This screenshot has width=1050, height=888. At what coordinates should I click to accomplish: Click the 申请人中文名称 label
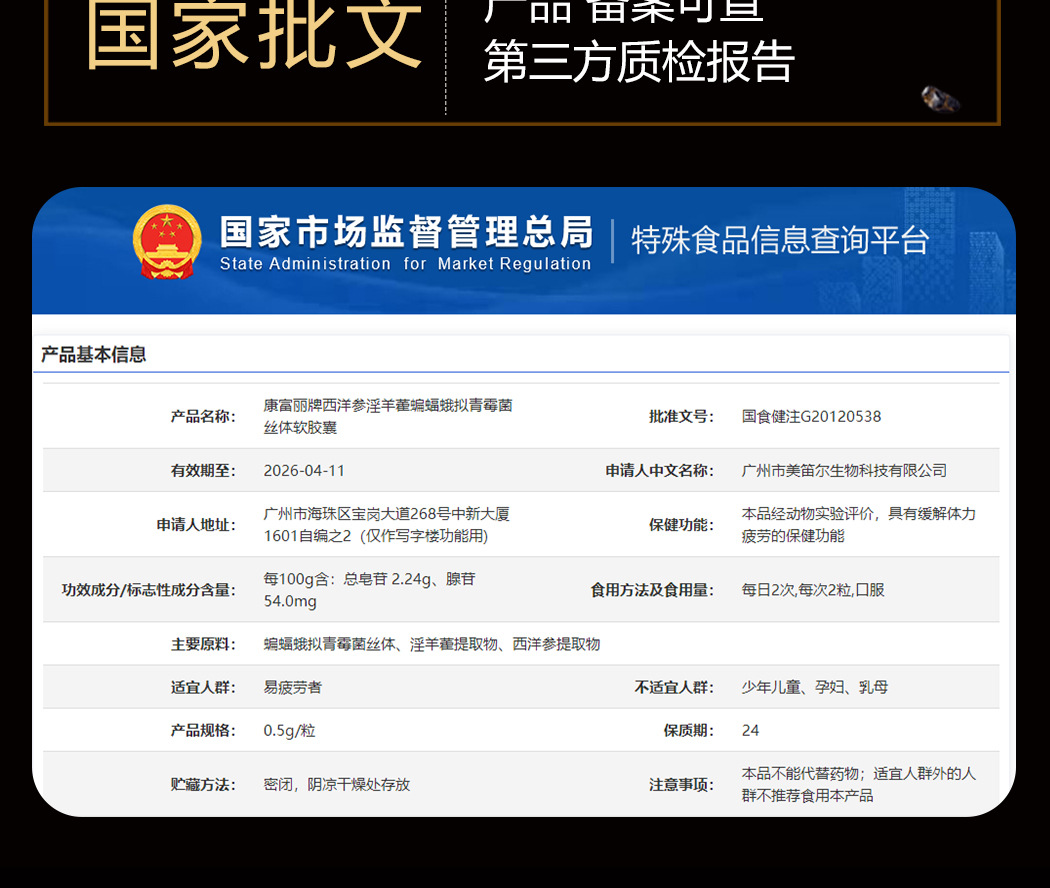click(x=660, y=471)
